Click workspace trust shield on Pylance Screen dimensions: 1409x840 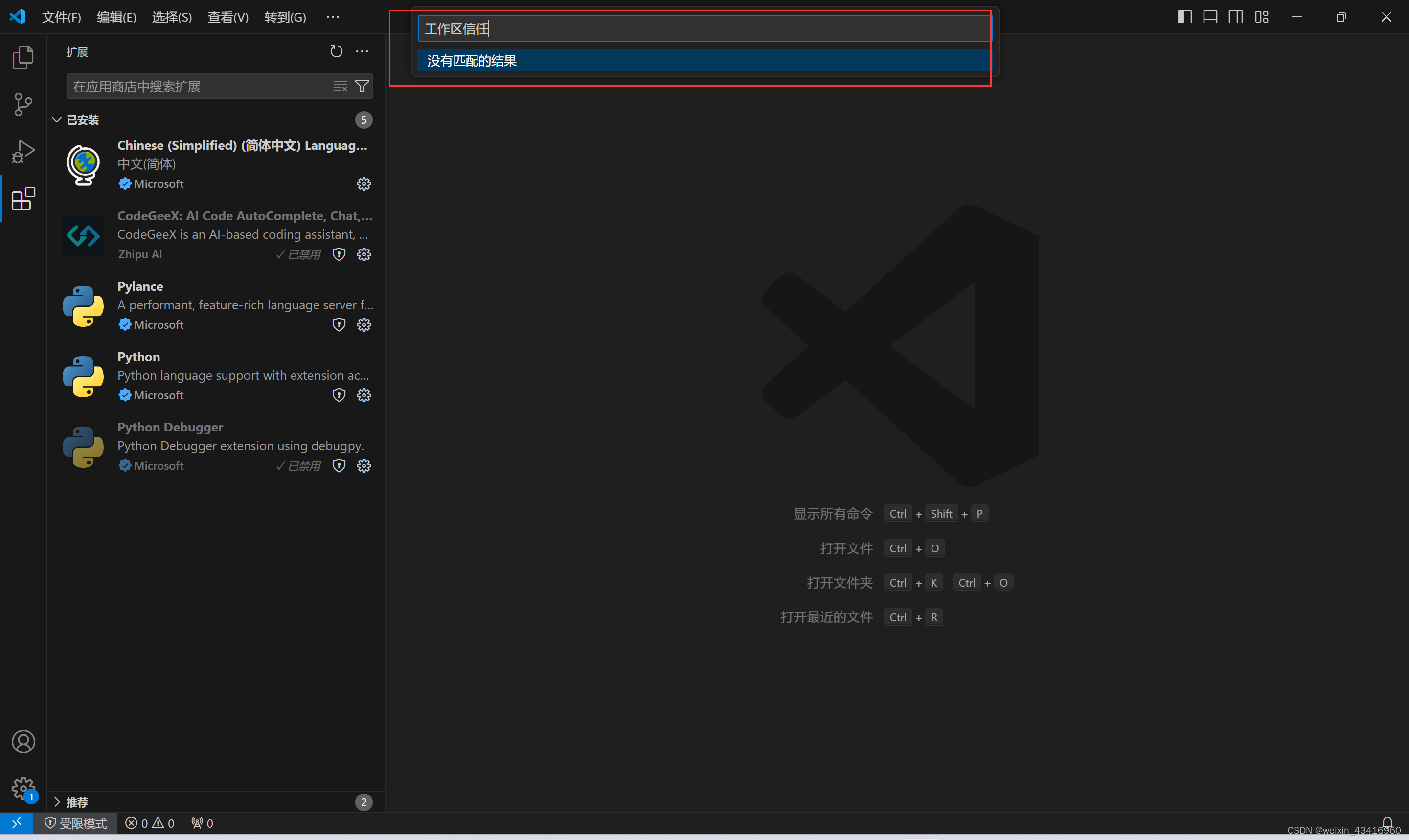pyautogui.click(x=339, y=324)
